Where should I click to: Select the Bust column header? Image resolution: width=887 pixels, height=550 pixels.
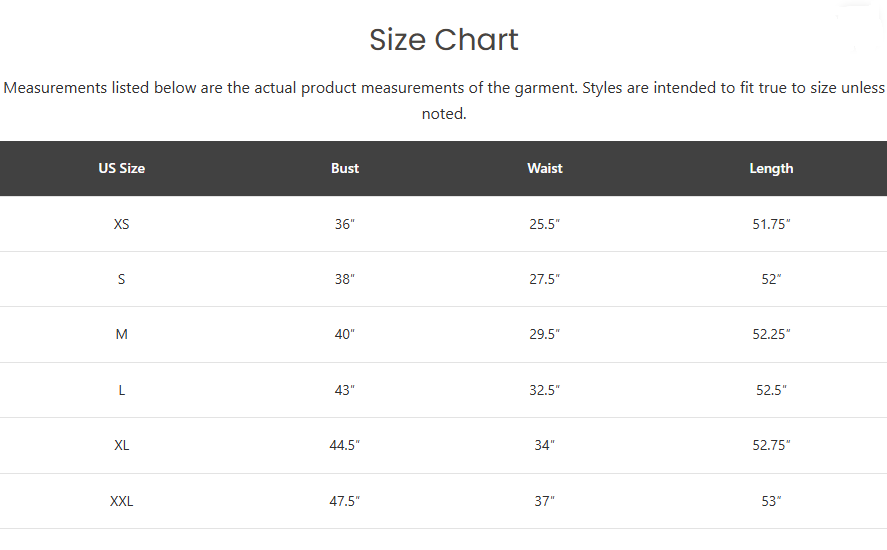tap(345, 168)
